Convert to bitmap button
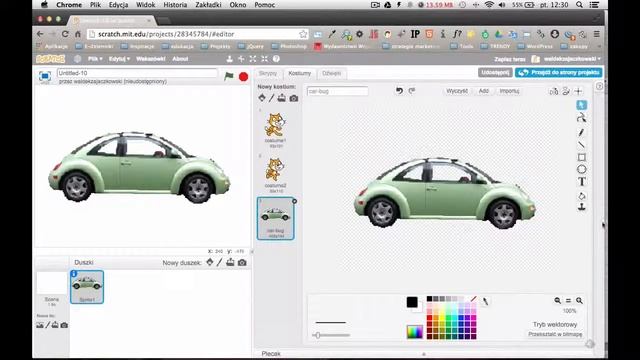This screenshot has width=640, height=360. click(555, 334)
